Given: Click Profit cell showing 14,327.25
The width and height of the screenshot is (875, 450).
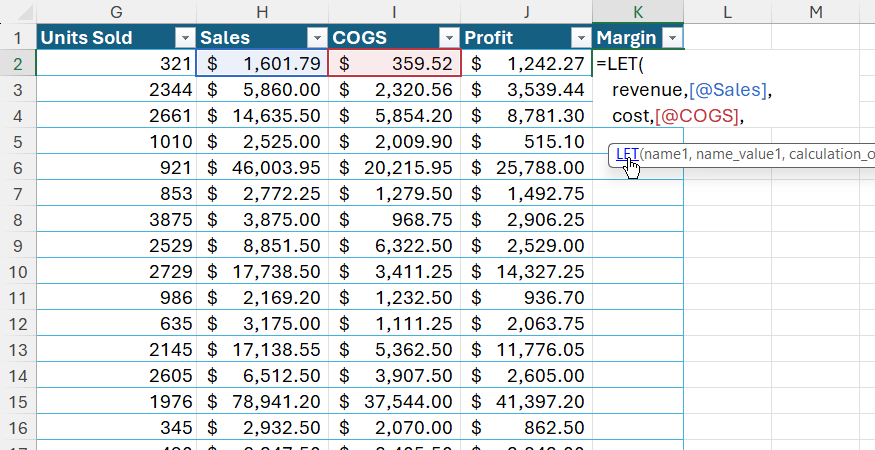Looking at the screenshot, I should click(x=526, y=272).
